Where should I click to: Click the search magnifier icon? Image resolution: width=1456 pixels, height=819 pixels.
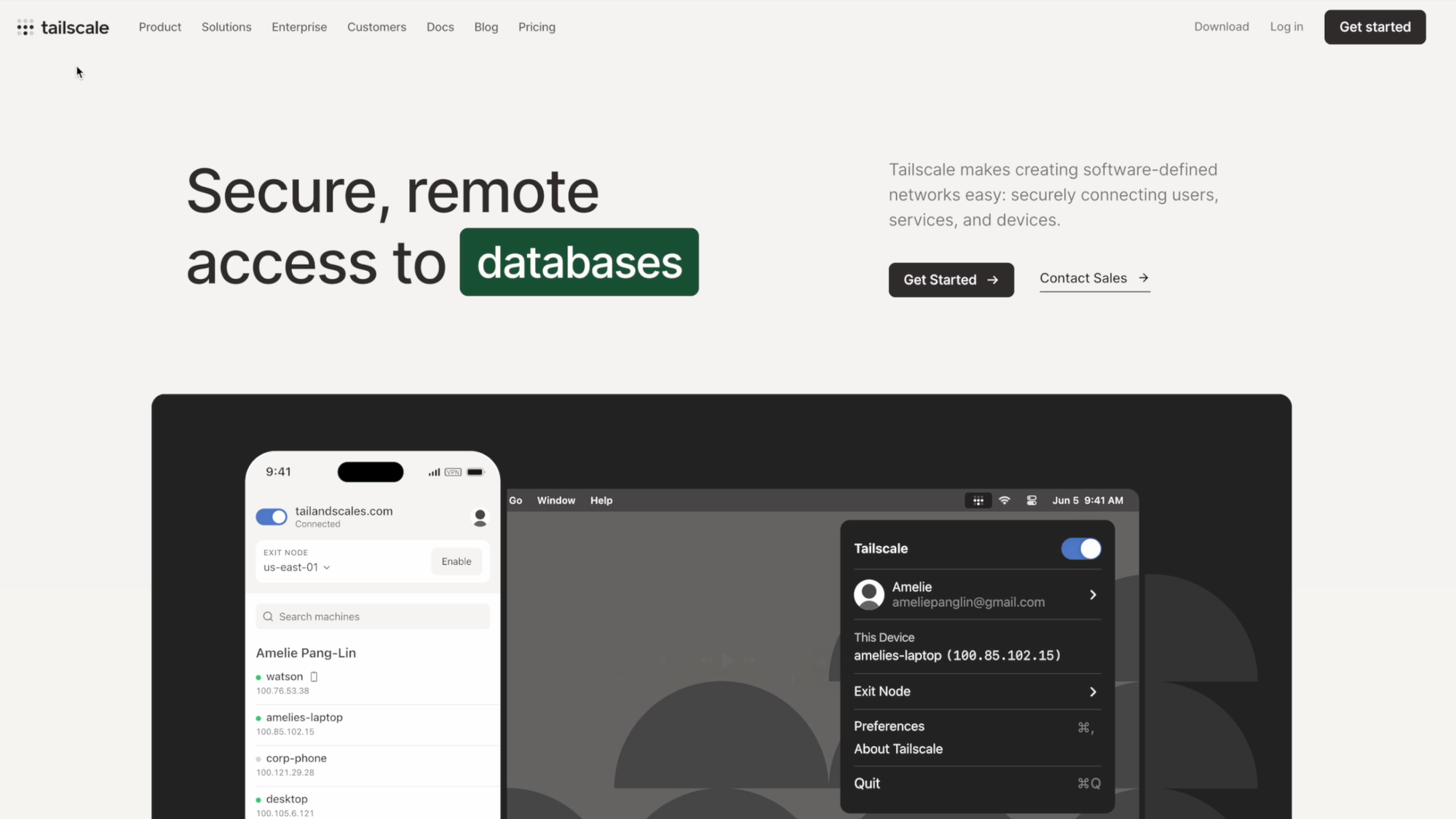268,617
